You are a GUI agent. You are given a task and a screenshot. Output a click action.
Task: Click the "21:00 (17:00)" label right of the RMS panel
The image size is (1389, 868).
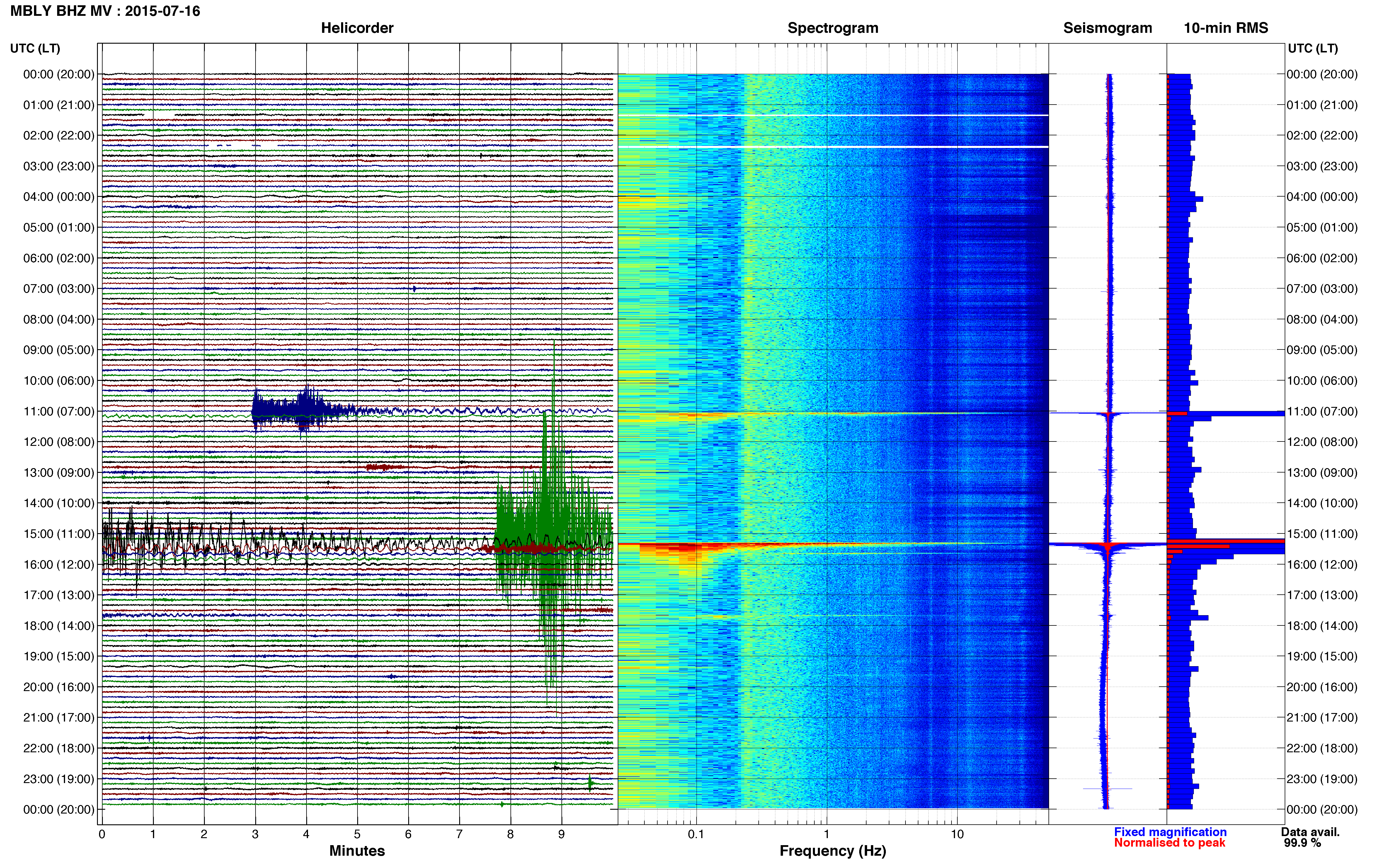[x=1322, y=718]
